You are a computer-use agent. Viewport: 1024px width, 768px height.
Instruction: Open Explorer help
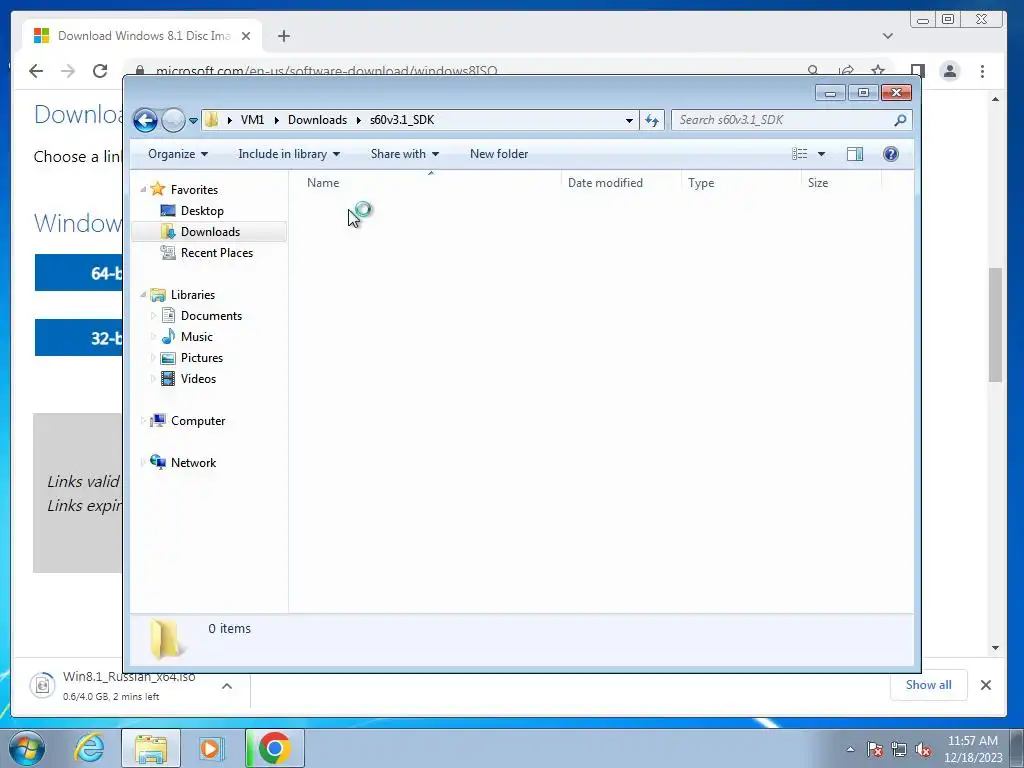[891, 154]
